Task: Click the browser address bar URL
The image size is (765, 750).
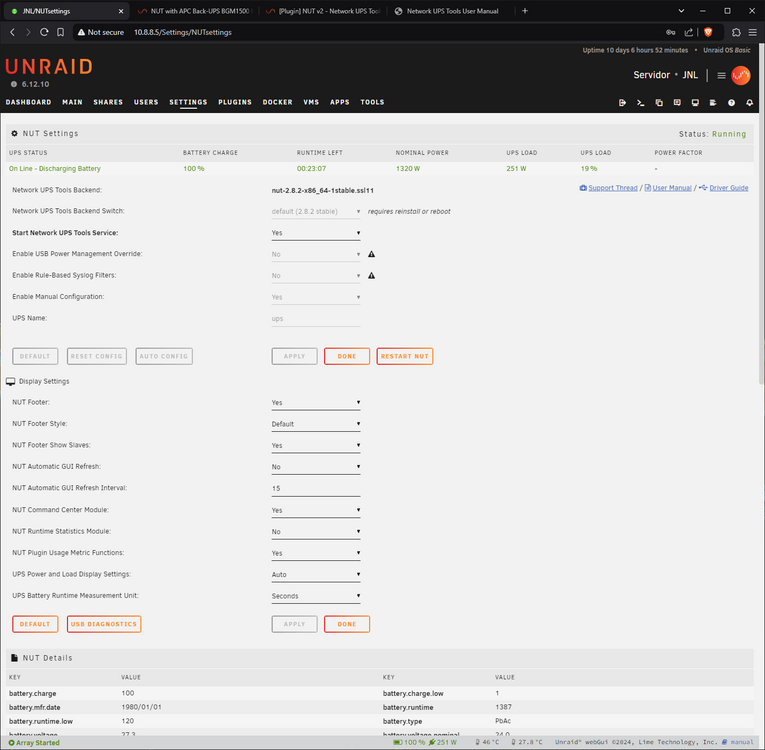Action: [182, 32]
